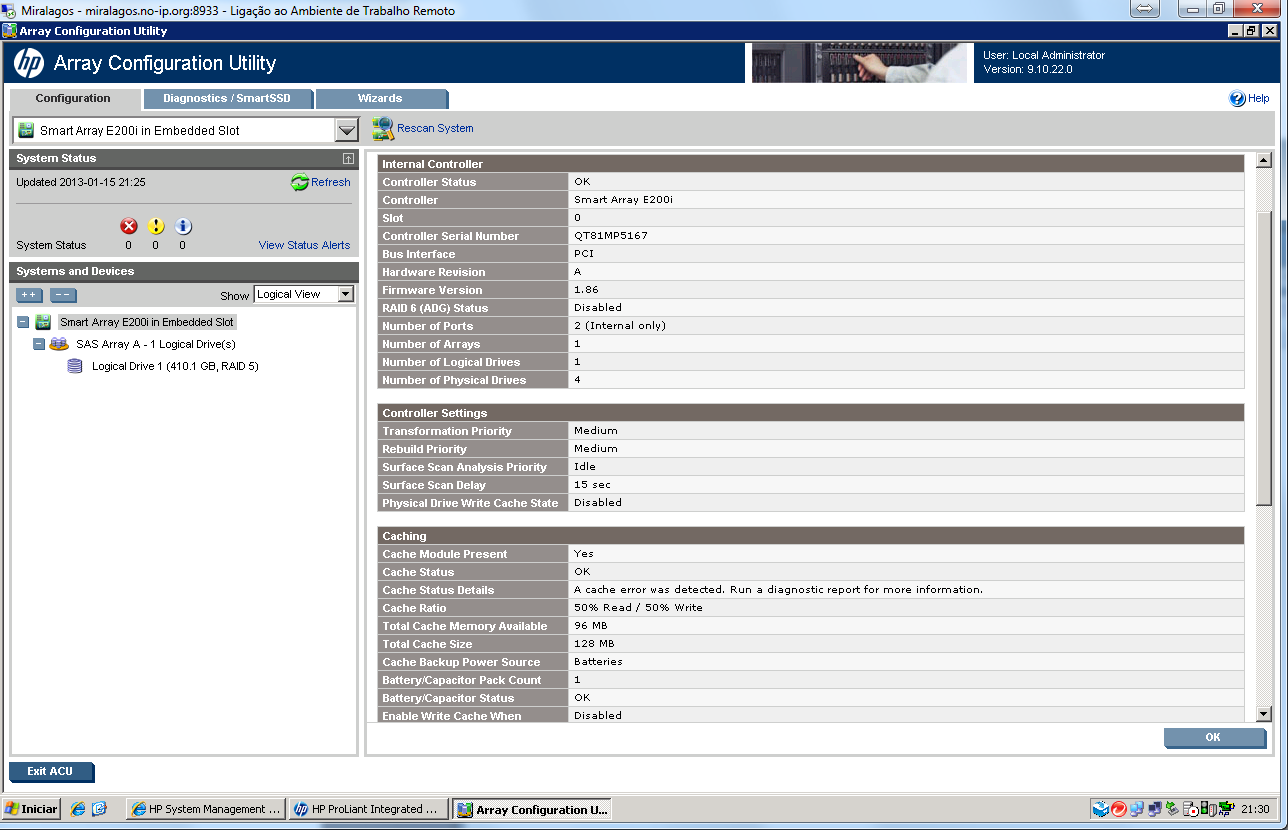1288x830 pixels.
Task: Click the second quick launch browser icon
Action: pos(99,809)
